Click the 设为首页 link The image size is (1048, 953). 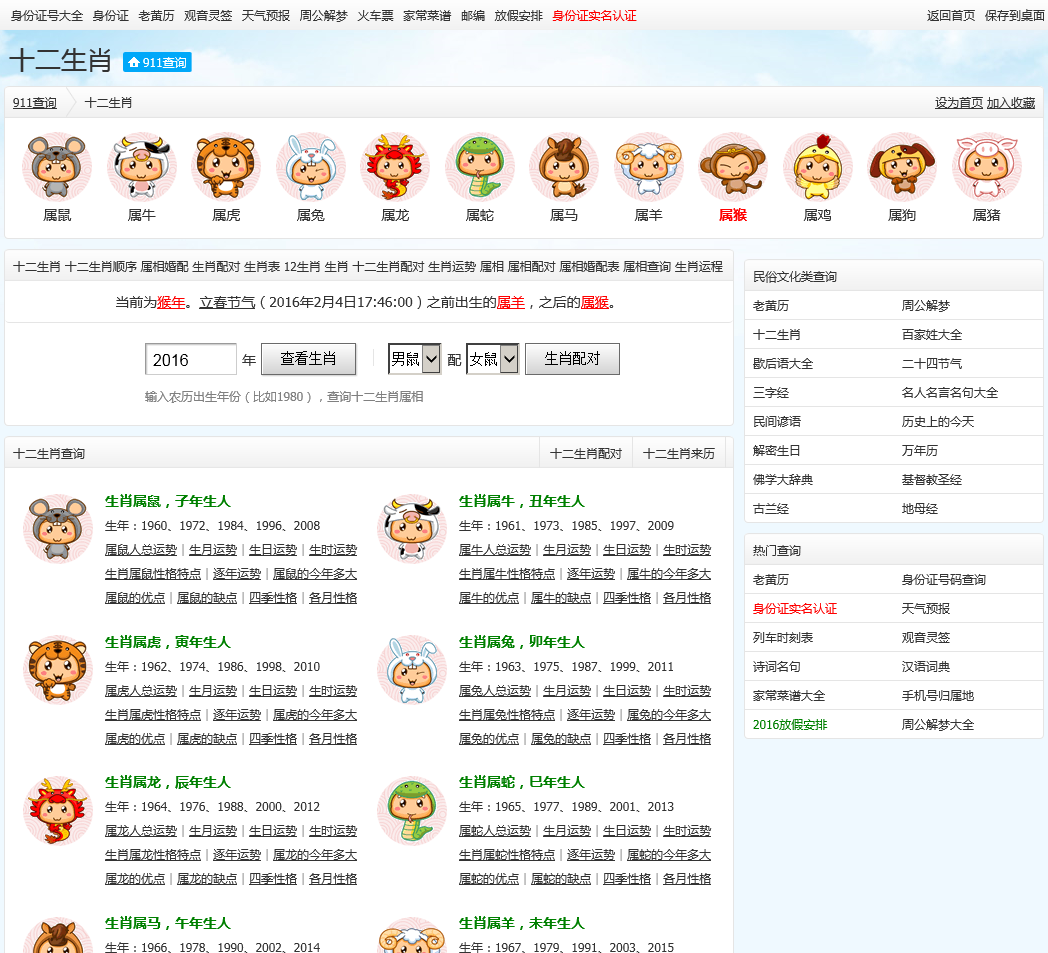pyautogui.click(x=958, y=103)
